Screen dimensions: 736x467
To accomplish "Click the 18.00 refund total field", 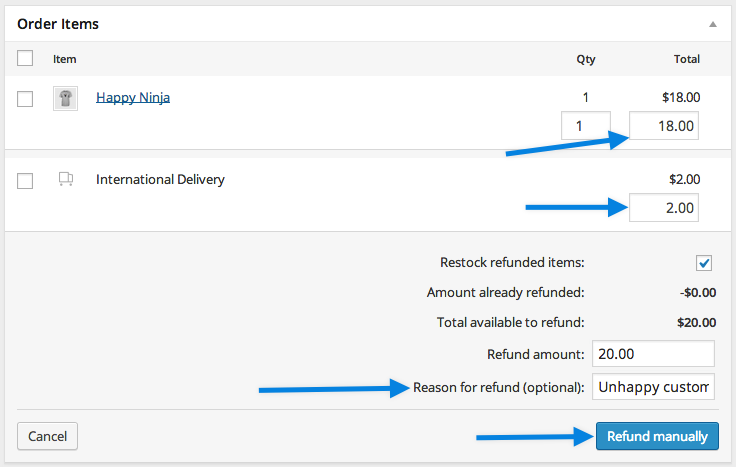I will coord(663,126).
